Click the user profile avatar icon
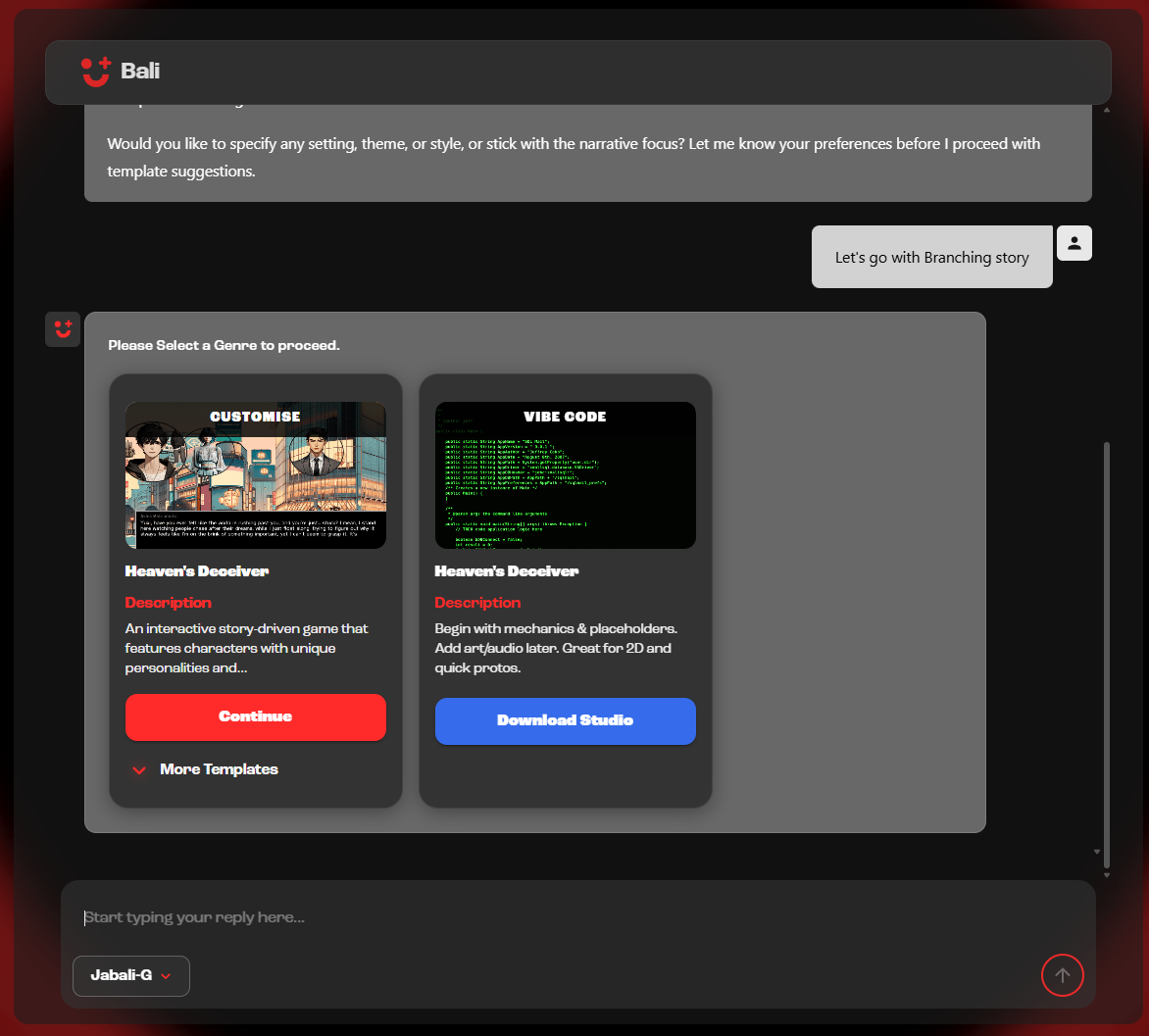This screenshot has width=1149, height=1036. click(x=1074, y=242)
